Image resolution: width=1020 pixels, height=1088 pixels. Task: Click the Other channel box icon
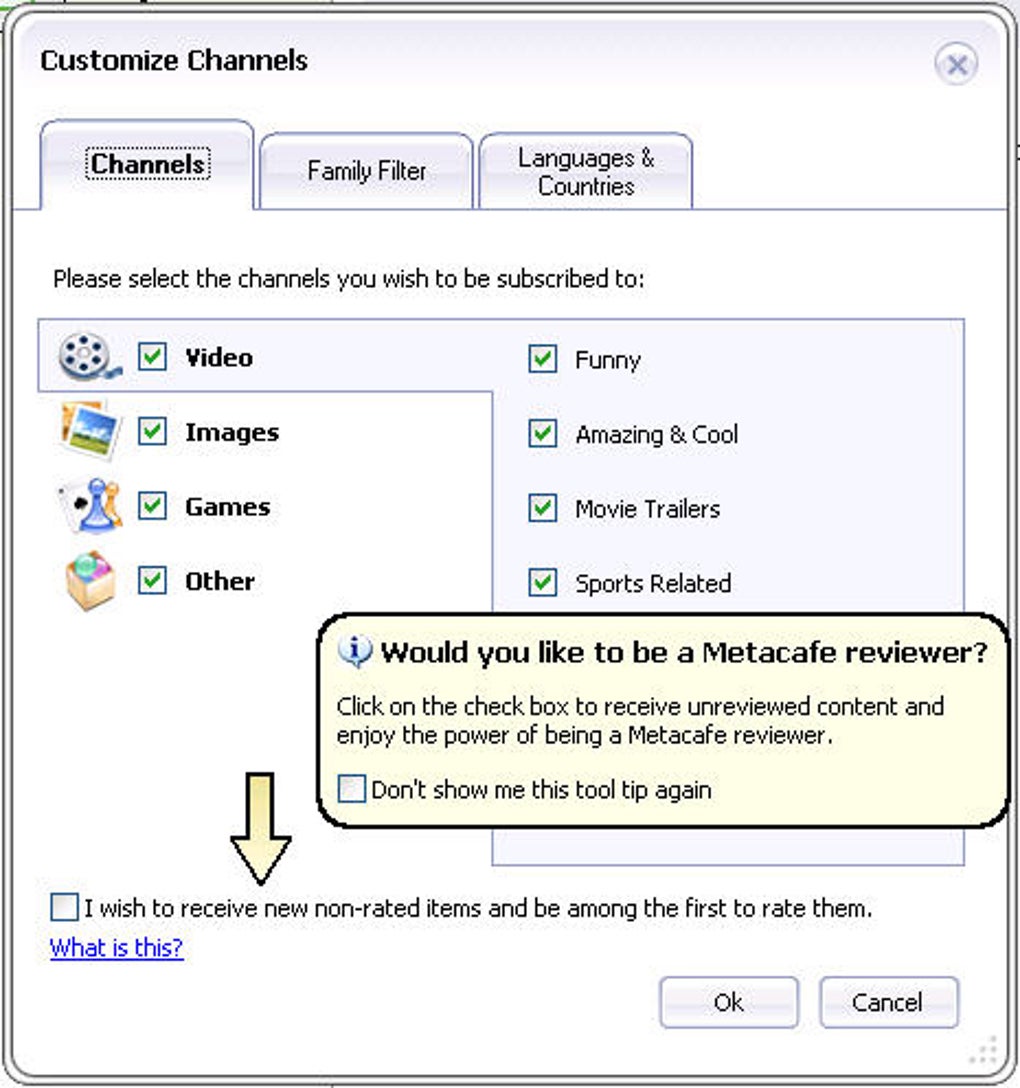tap(90, 581)
